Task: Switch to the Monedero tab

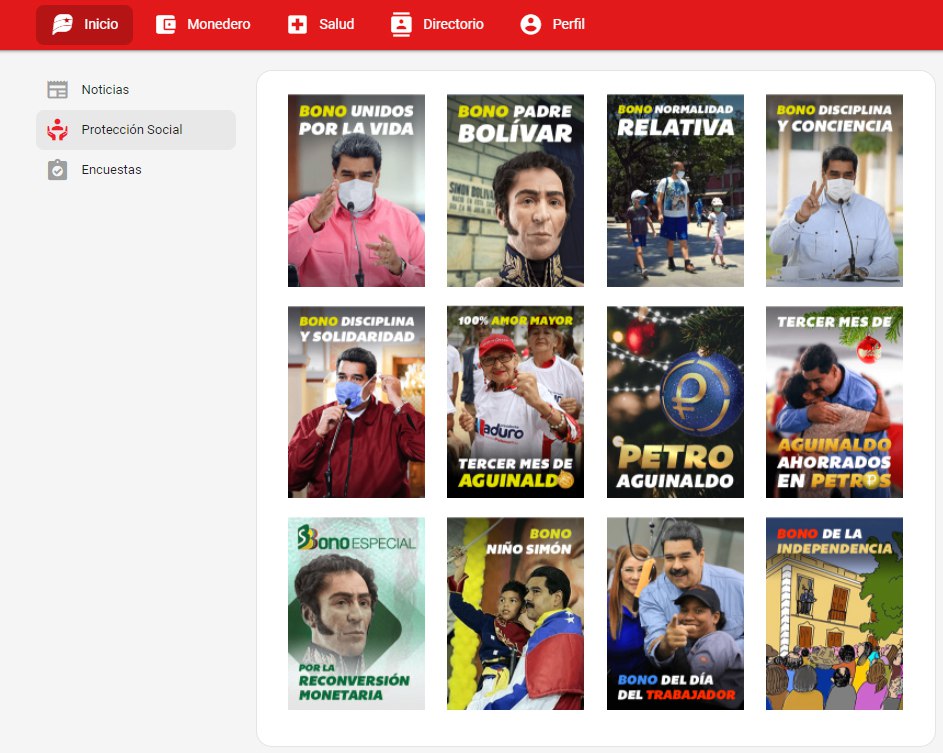Action: click(x=203, y=25)
